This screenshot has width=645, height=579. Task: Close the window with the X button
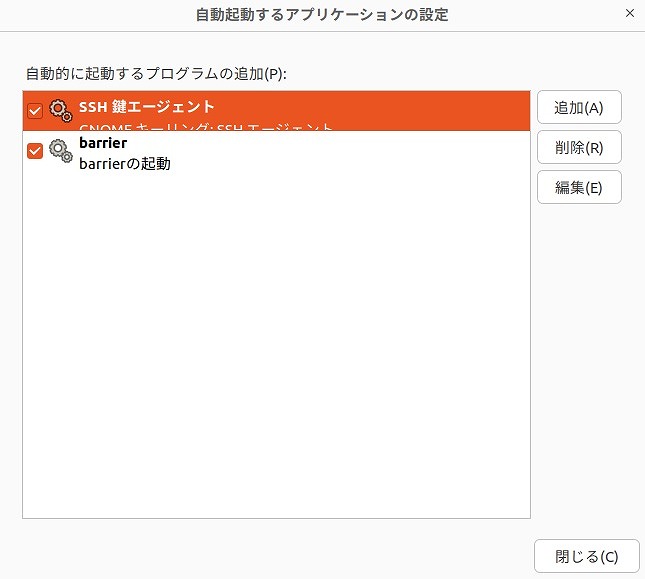pyautogui.click(x=629, y=14)
